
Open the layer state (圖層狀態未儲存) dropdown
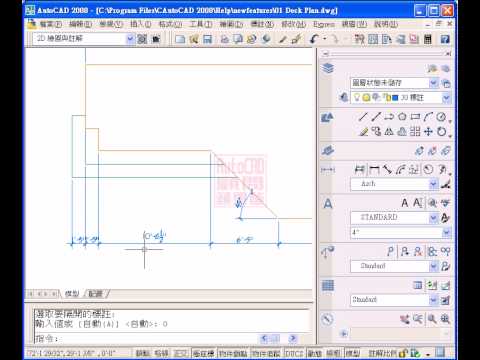(434, 82)
